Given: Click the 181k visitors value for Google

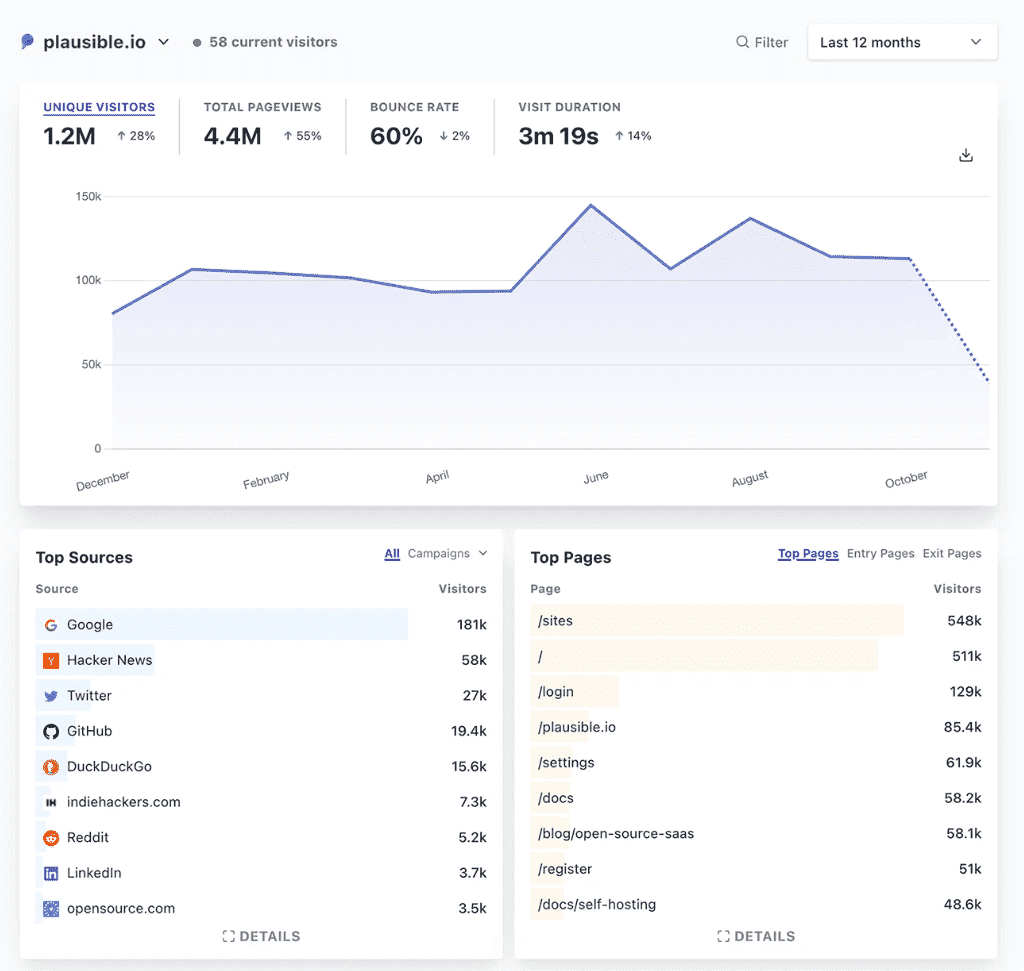Looking at the screenshot, I should click(472, 625).
